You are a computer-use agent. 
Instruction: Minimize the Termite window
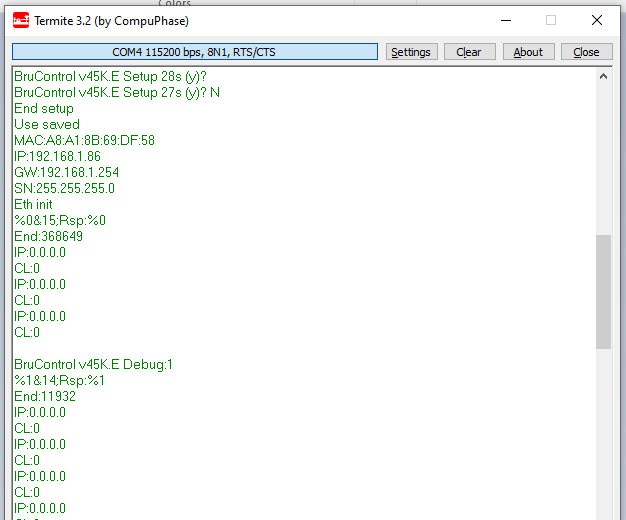pyautogui.click(x=506, y=20)
